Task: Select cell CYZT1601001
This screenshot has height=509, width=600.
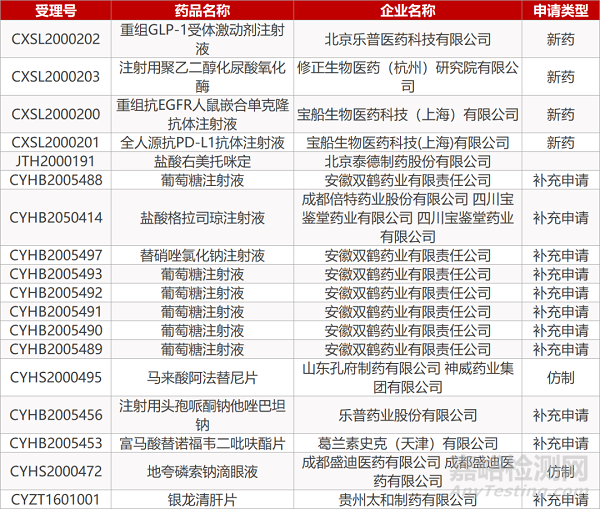Action: 56,499
